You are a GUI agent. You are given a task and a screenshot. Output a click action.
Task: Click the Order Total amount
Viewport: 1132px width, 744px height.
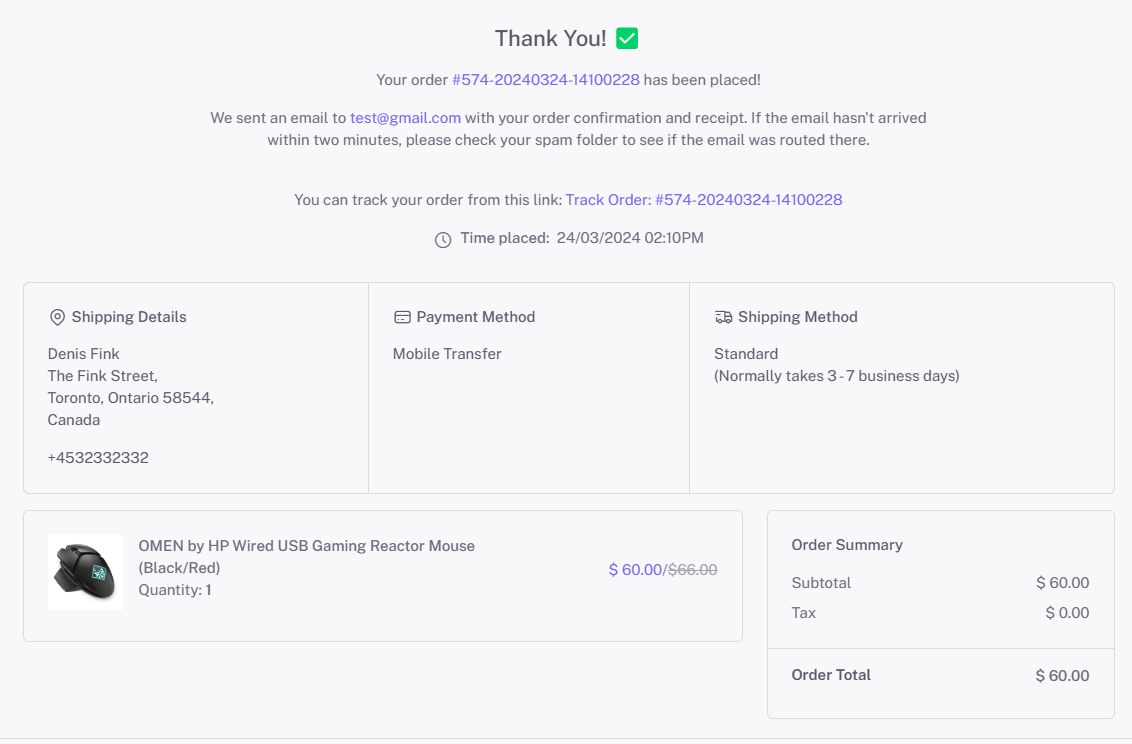coord(1062,676)
